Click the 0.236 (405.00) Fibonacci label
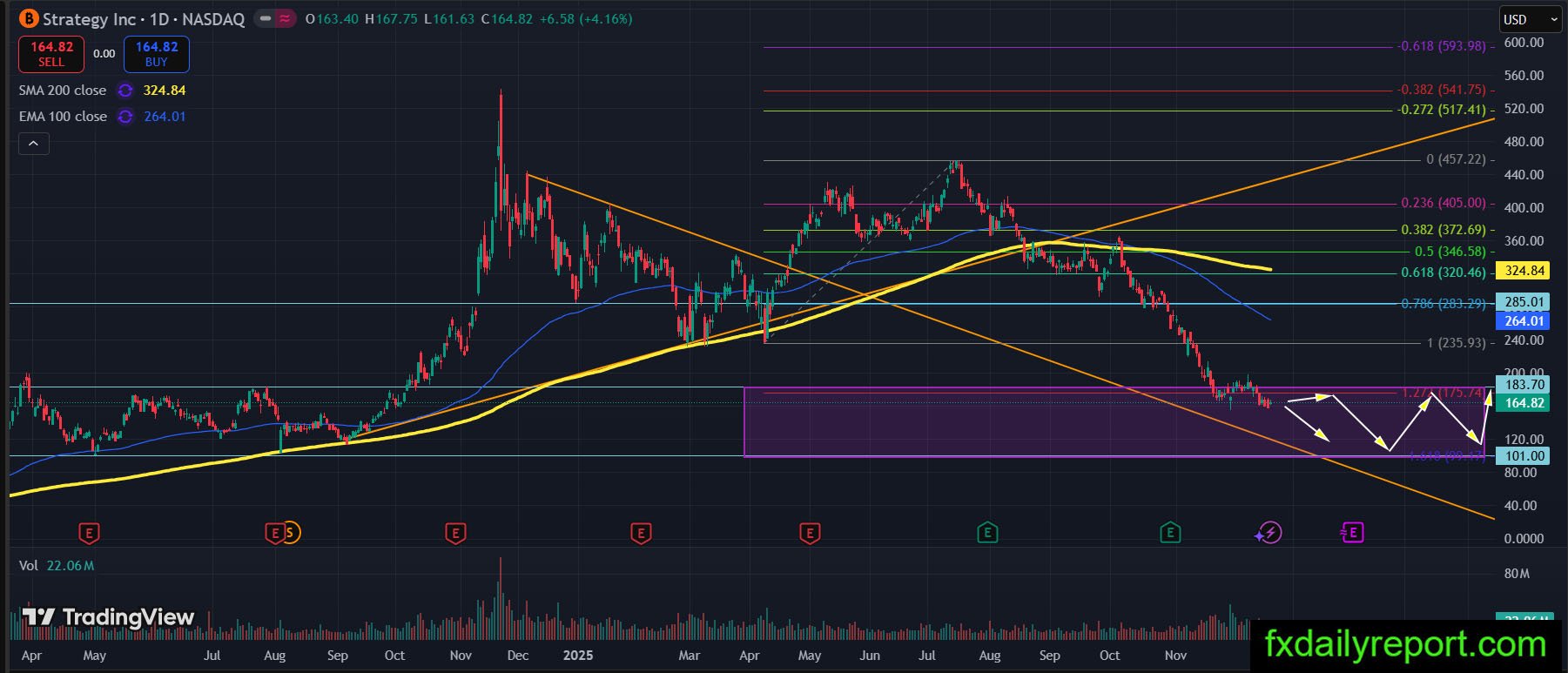1568x673 pixels. (x=1444, y=203)
